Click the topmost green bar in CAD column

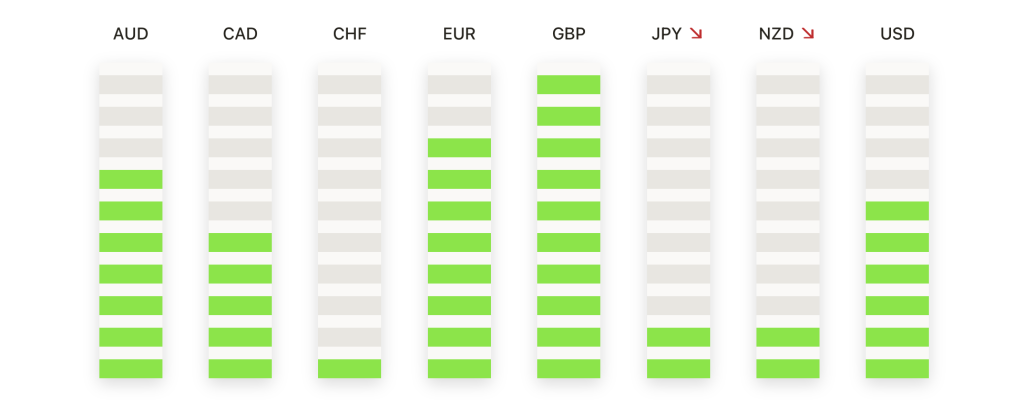click(x=240, y=242)
